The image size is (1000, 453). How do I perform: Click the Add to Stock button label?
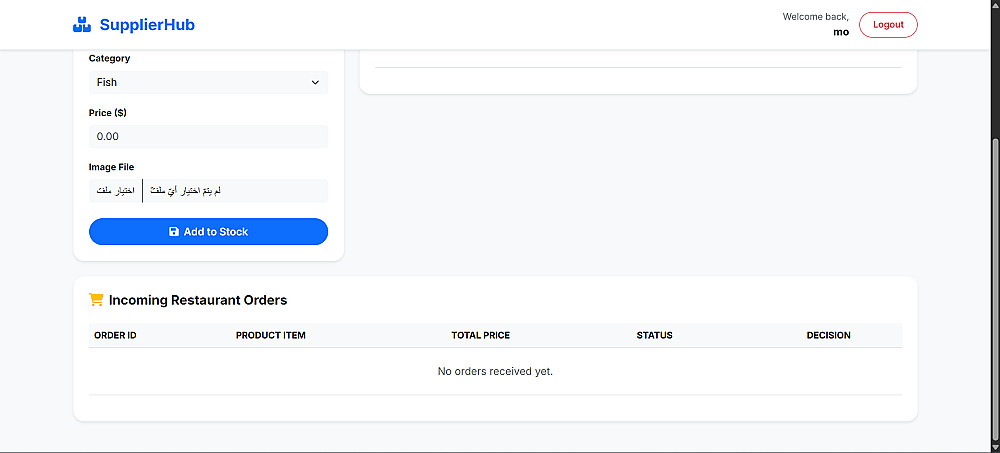point(216,232)
